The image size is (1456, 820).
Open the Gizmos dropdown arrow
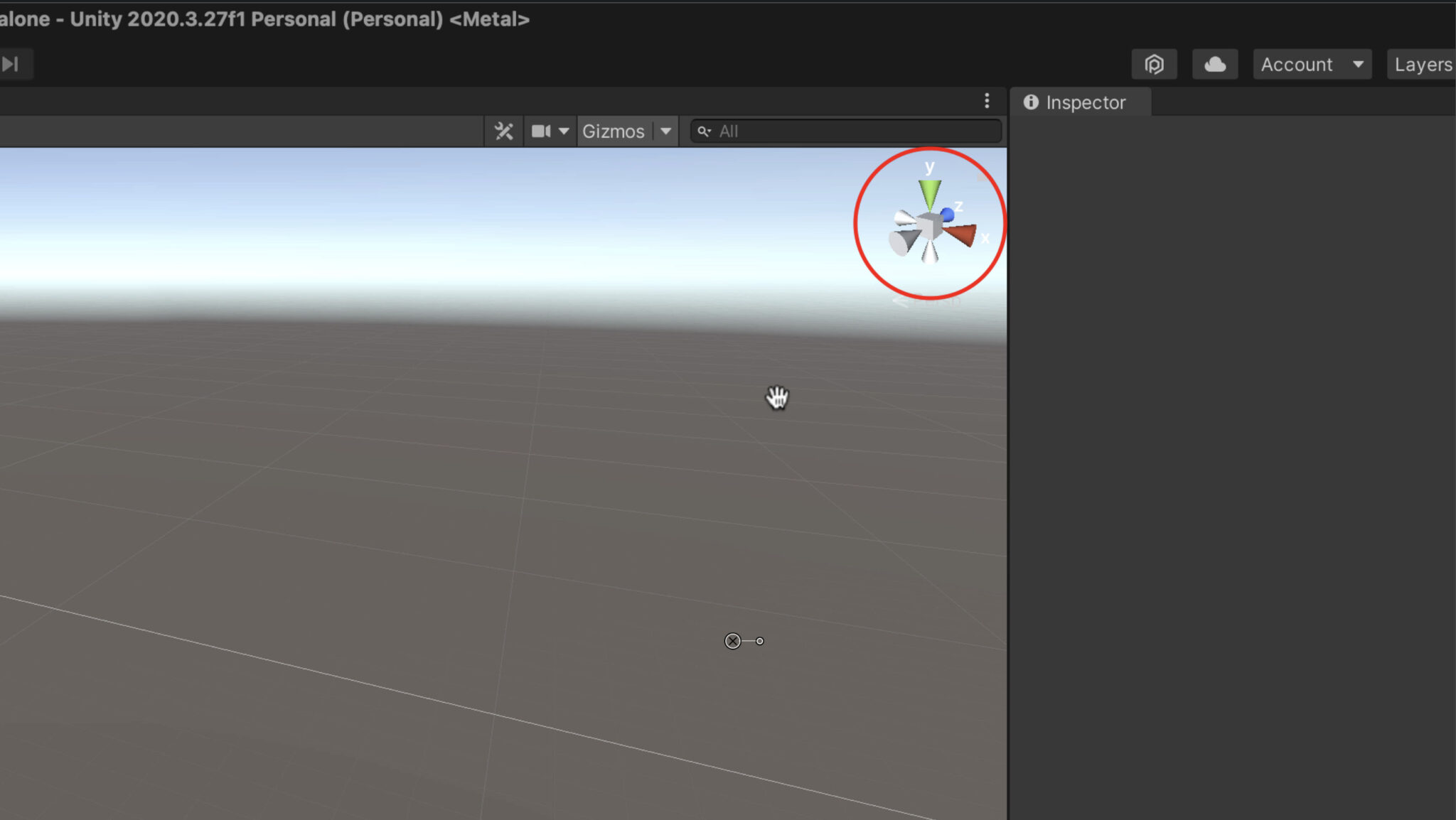[665, 131]
